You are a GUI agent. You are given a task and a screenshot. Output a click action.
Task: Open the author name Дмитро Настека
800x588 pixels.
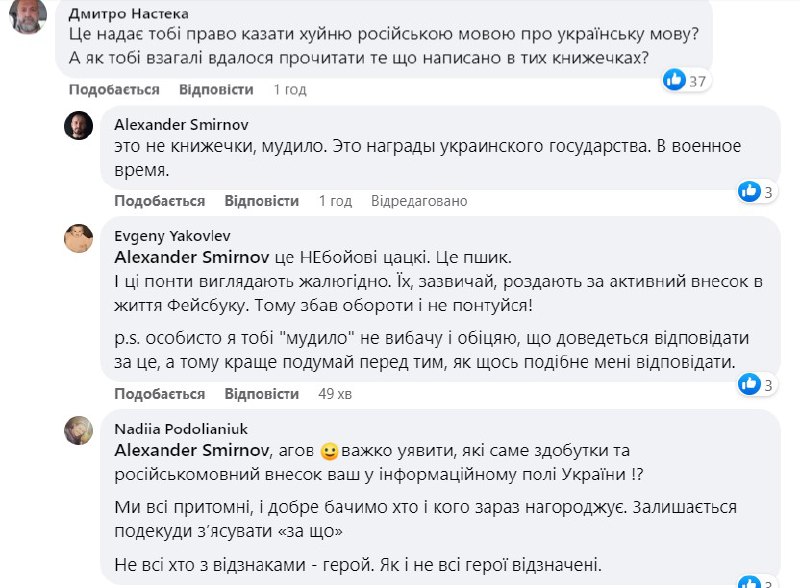click(113, 12)
